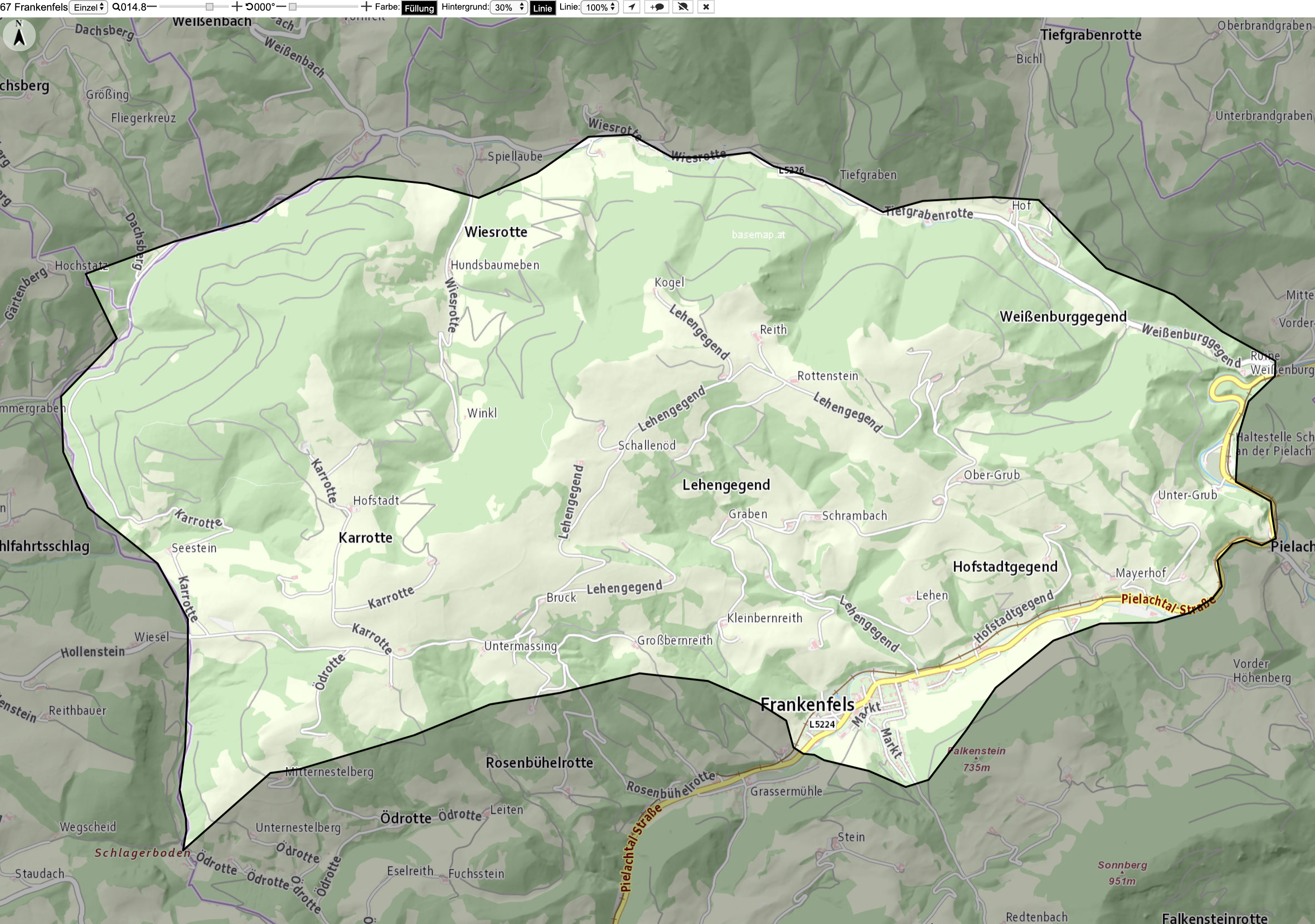Viewport: 1315px width, 924px height.
Task: Click the magnifier zoom icon
Action: click(x=116, y=7)
